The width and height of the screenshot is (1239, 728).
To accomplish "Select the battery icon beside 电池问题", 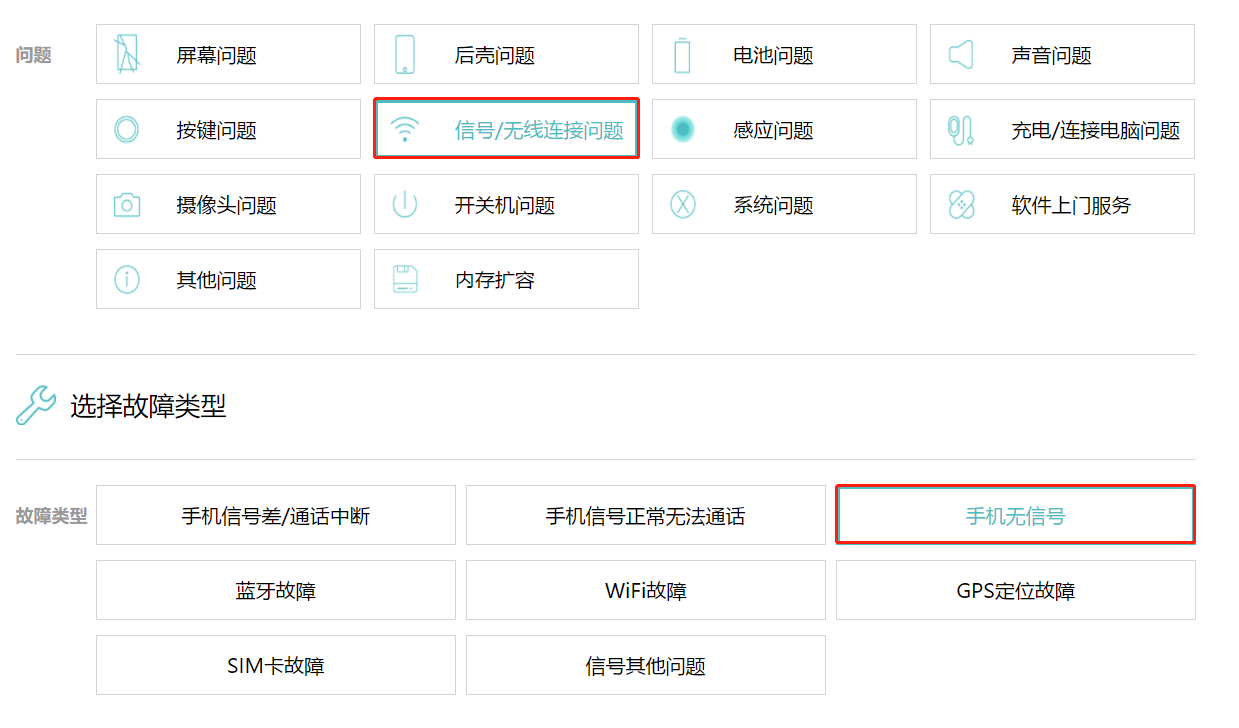I will tap(682, 54).
